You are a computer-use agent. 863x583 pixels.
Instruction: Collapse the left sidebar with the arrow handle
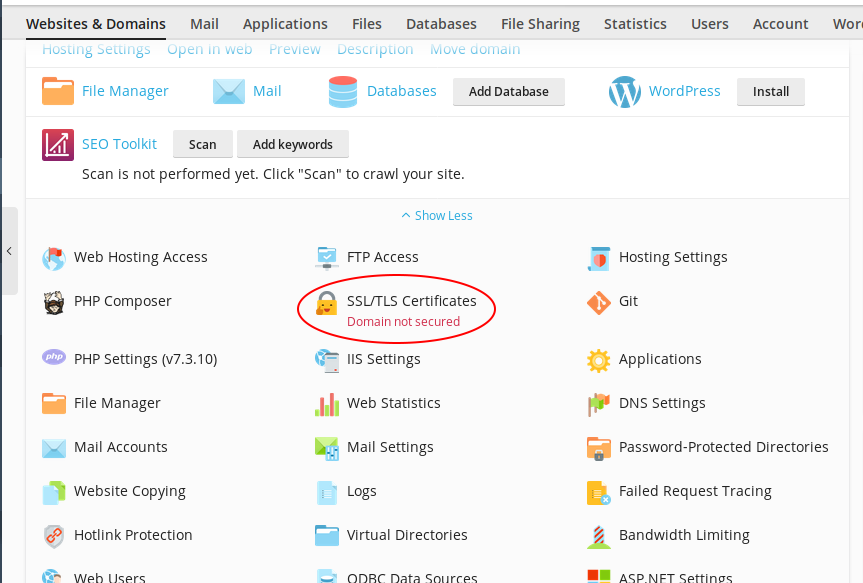pos(9,251)
